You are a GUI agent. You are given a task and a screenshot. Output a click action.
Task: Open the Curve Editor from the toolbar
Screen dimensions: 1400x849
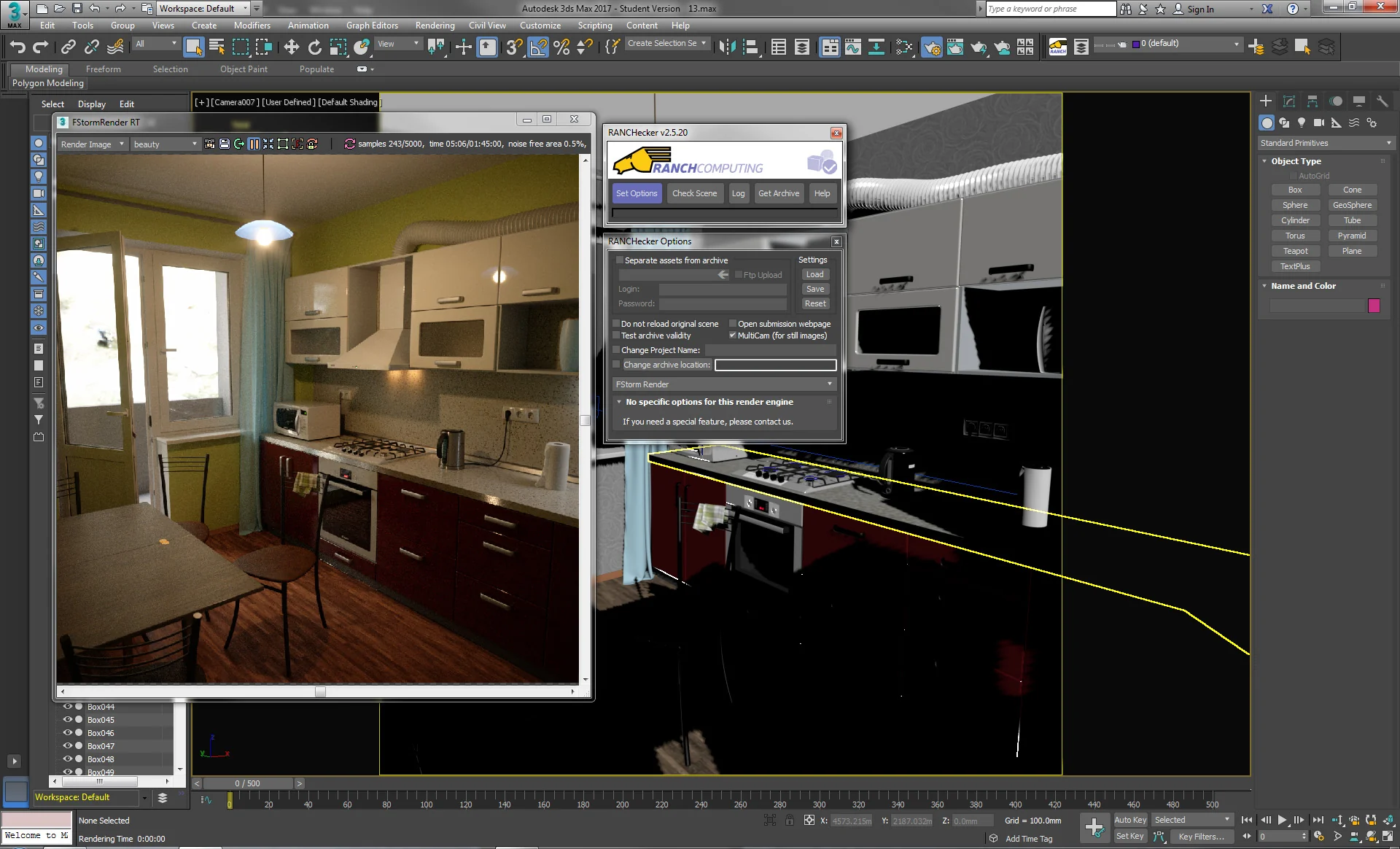pos(853,47)
